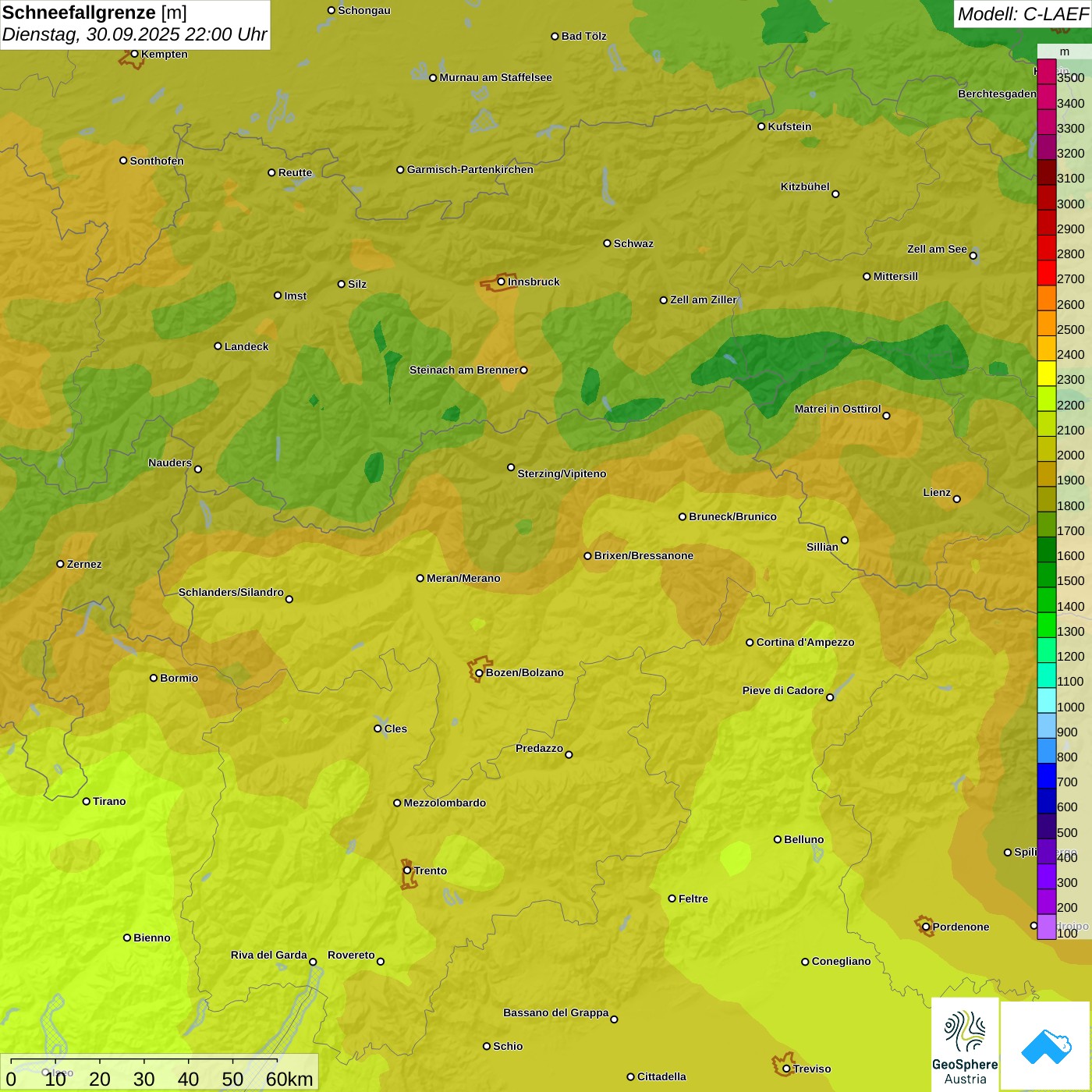Click the Reutte label
Screen dimensions: 1092x1092
[295, 172]
